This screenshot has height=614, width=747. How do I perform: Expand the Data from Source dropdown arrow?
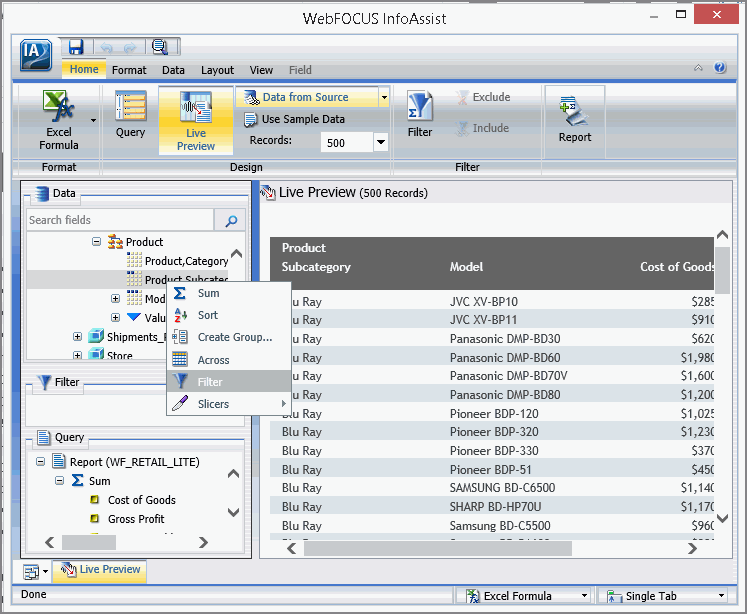click(384, 97)
